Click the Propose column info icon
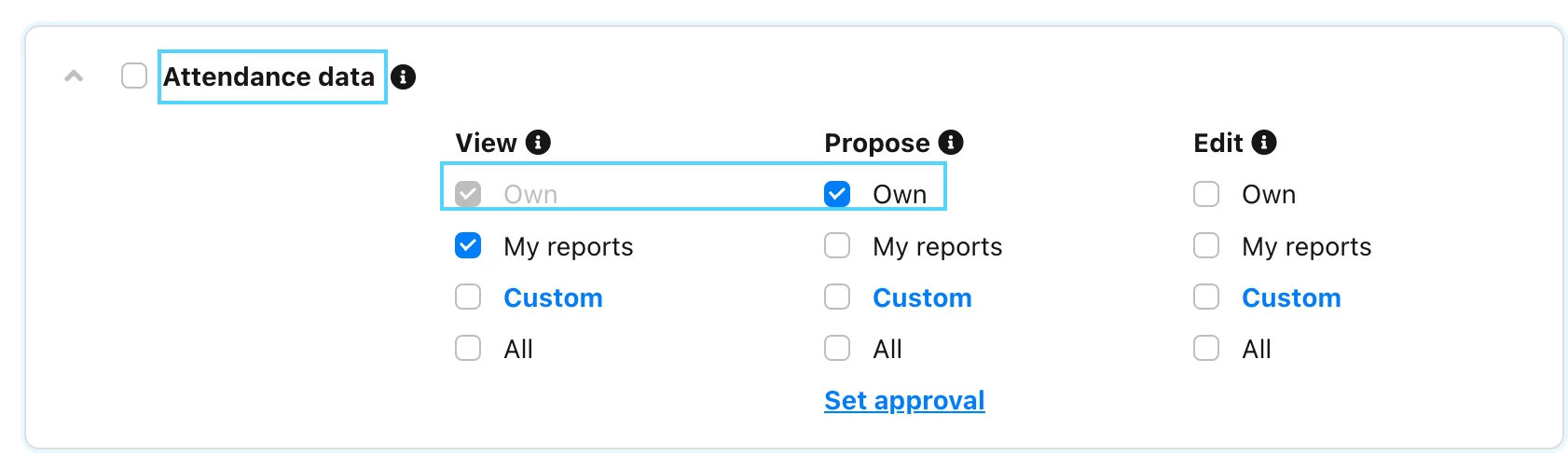Image resolution: width=1568 pixels, height=470 pixels. (951, 142)
